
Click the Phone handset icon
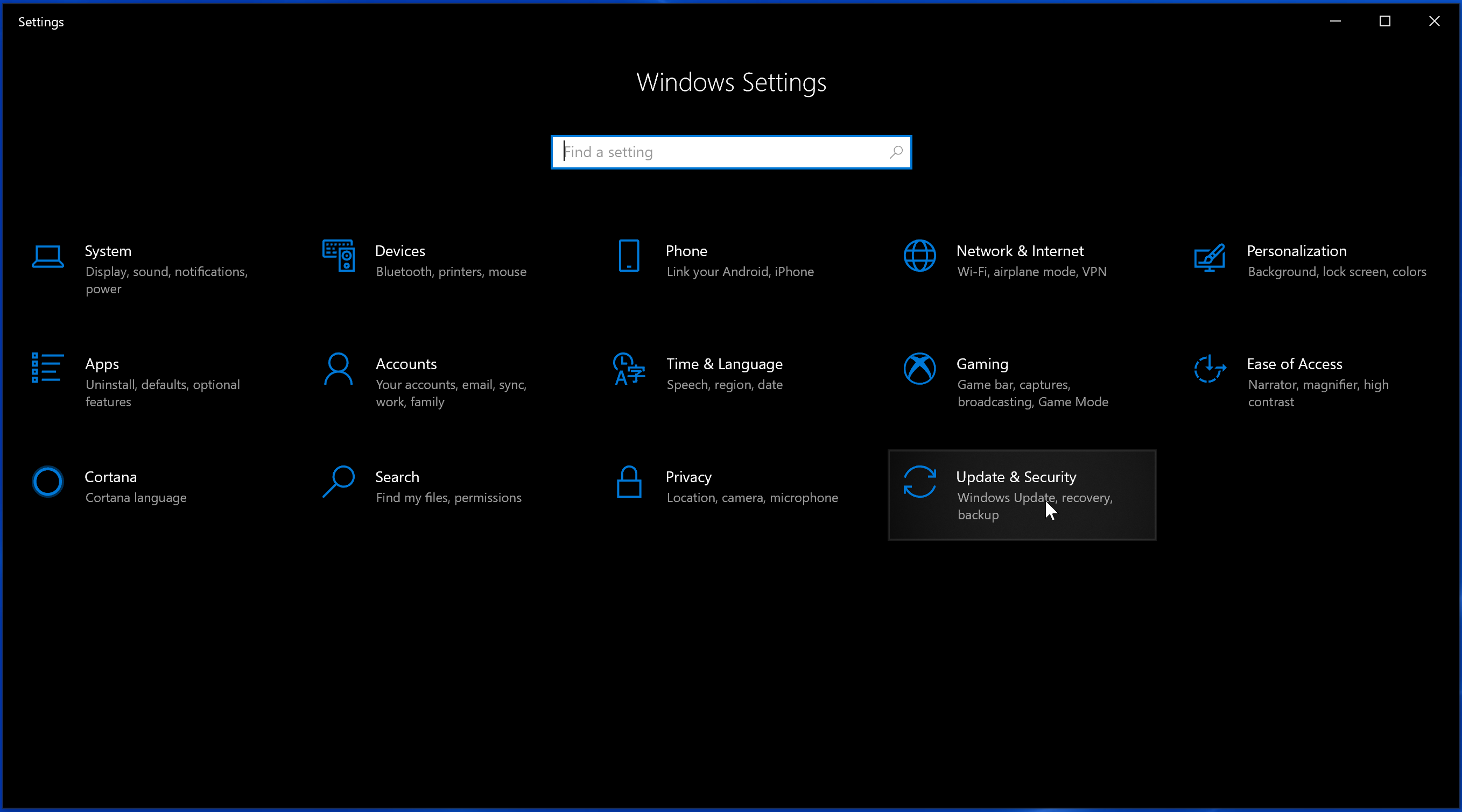629,256
